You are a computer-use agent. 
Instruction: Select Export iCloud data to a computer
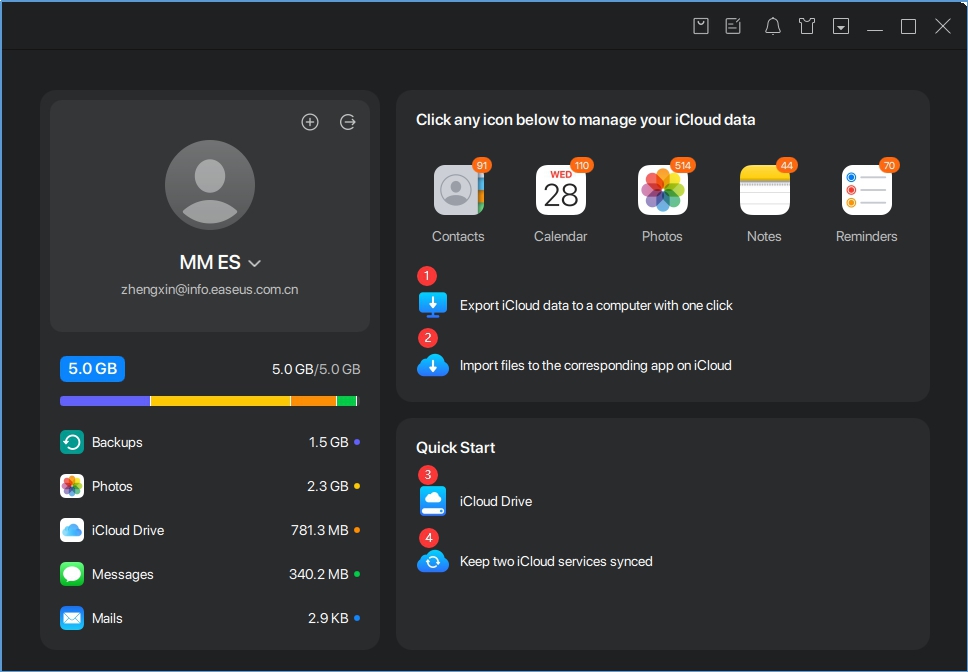coord(596,305)
